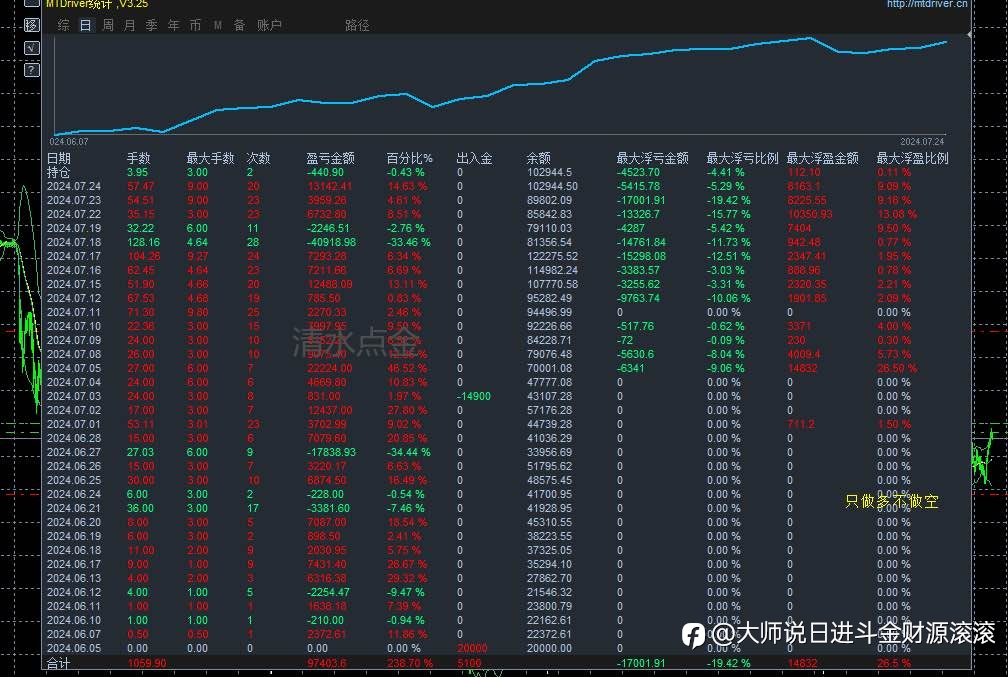Image resolution: width=1008 pixels, height=677 pixels.
Task: Open the 备 tab
Action: coord(239,25)
